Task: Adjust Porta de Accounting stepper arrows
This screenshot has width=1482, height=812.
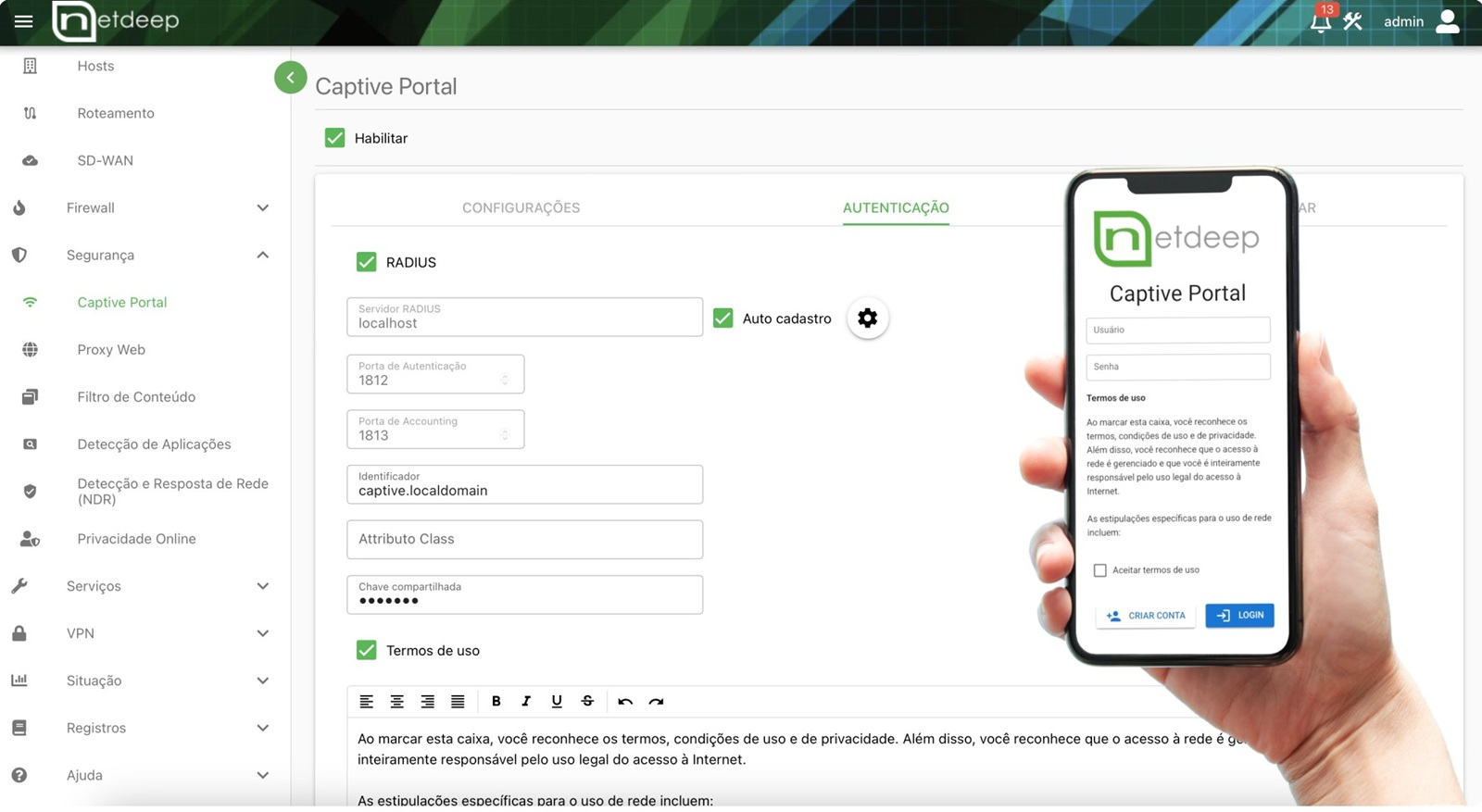Action: tap(505, 435)
